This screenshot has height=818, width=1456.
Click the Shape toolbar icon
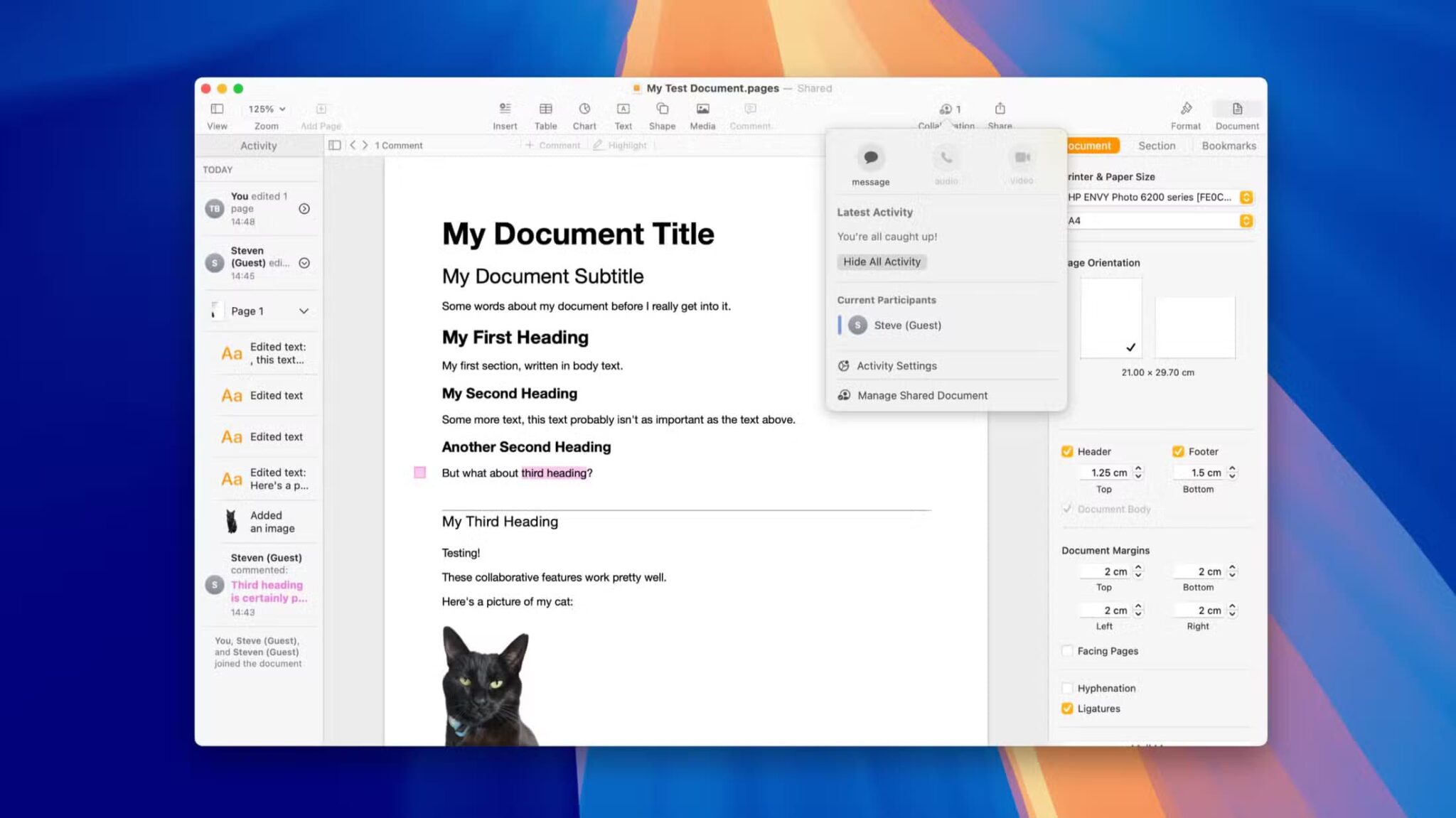pyautogui.click(x=662, y=109)
